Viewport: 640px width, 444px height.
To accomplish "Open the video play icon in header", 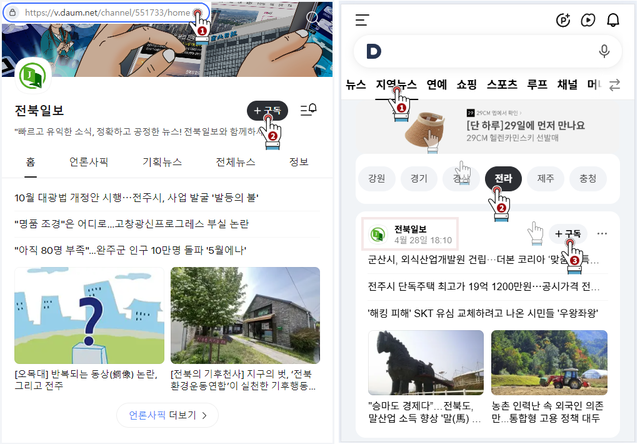I will (588, 20).
